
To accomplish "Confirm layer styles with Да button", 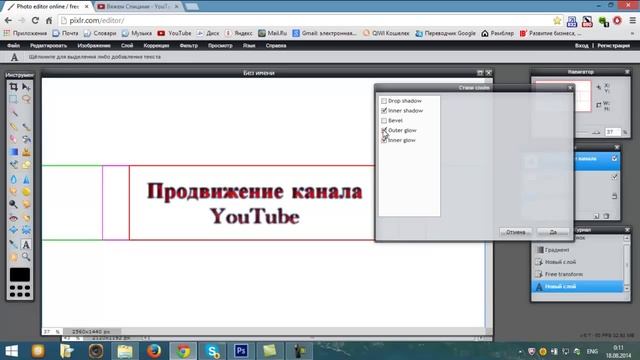I will pos(553,232).
